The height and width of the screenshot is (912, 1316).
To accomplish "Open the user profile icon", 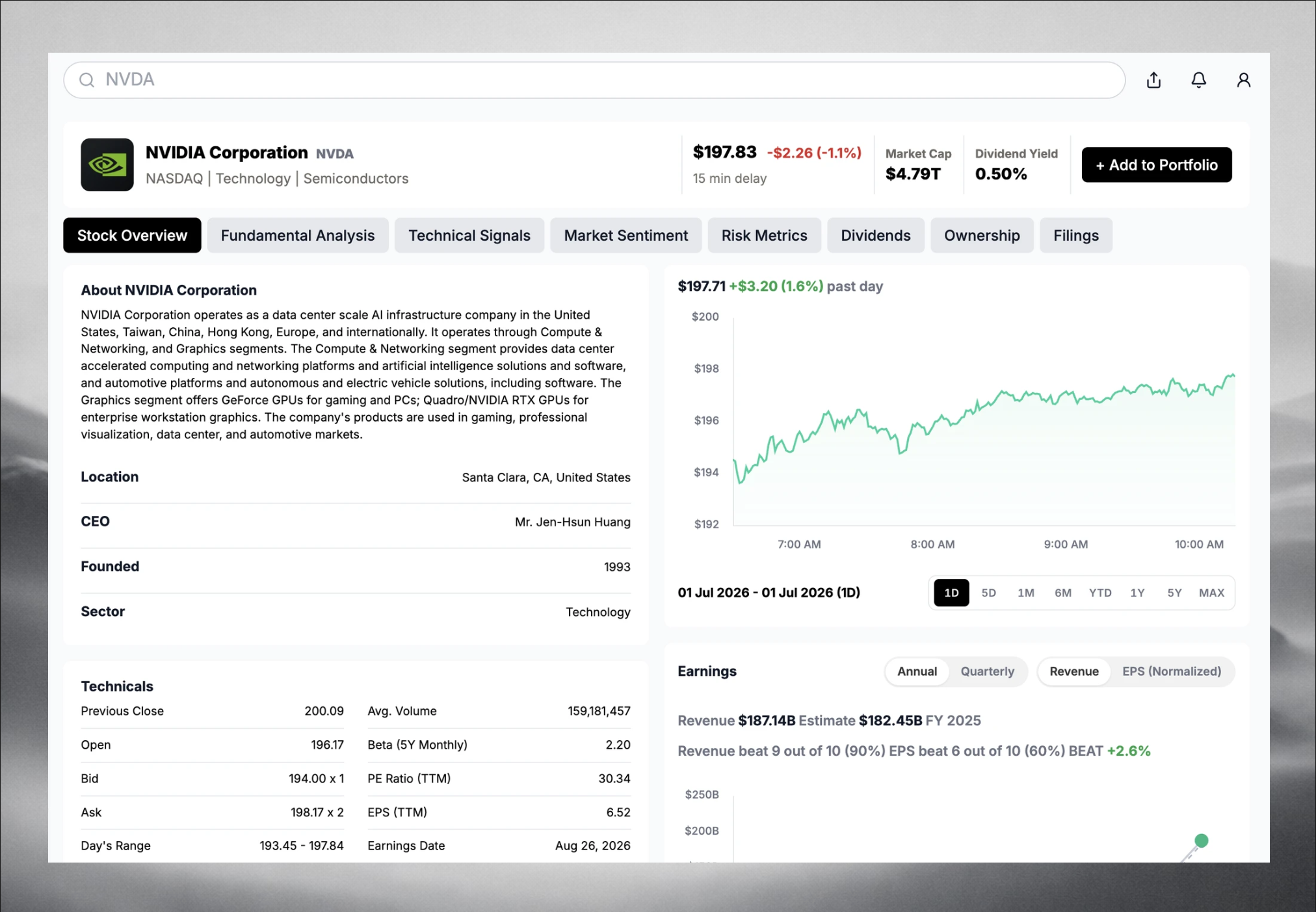I will [x=1243, y=80].
